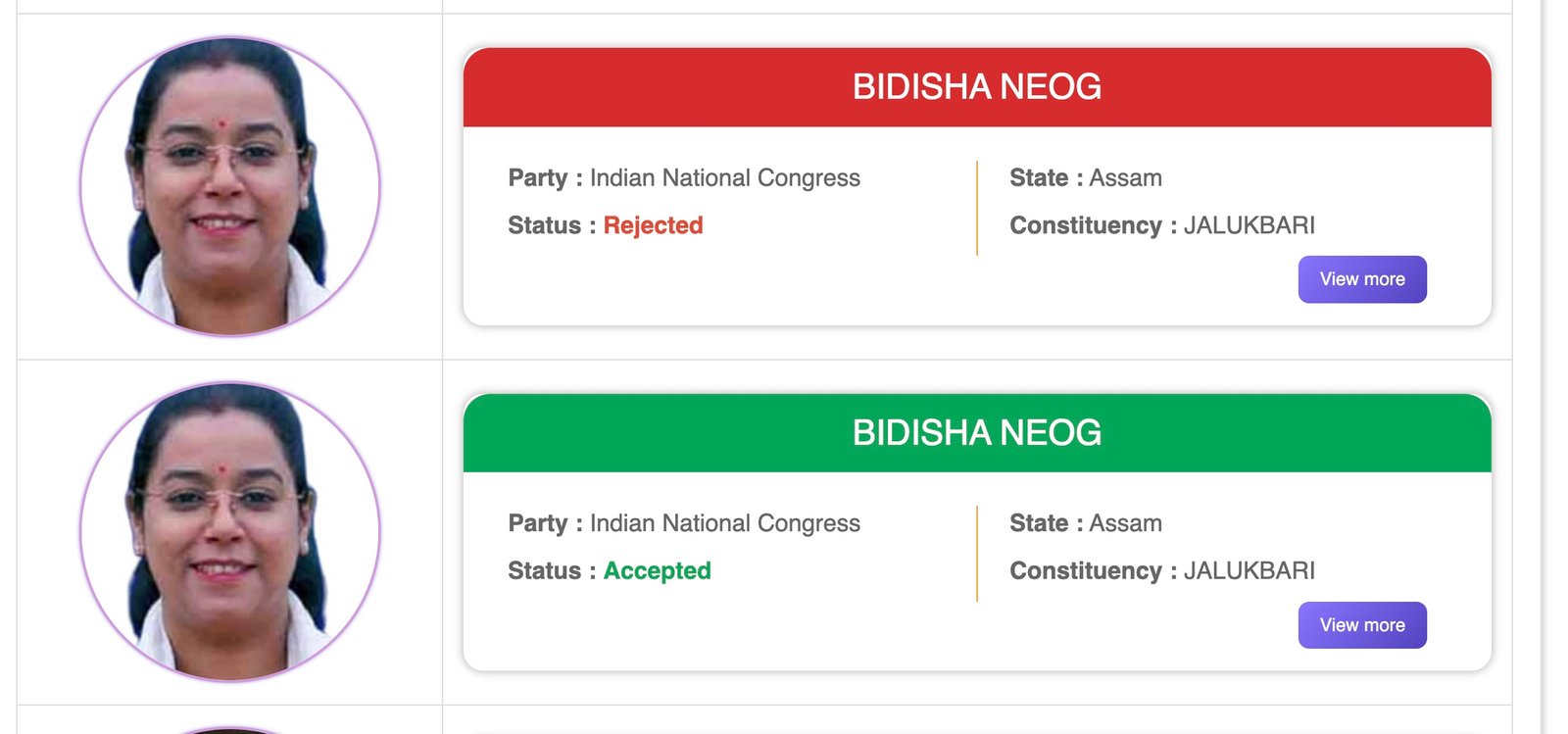
Task: Click JALUKBARI constituency in the Rejected card
Action: [x=1249, y=225]
